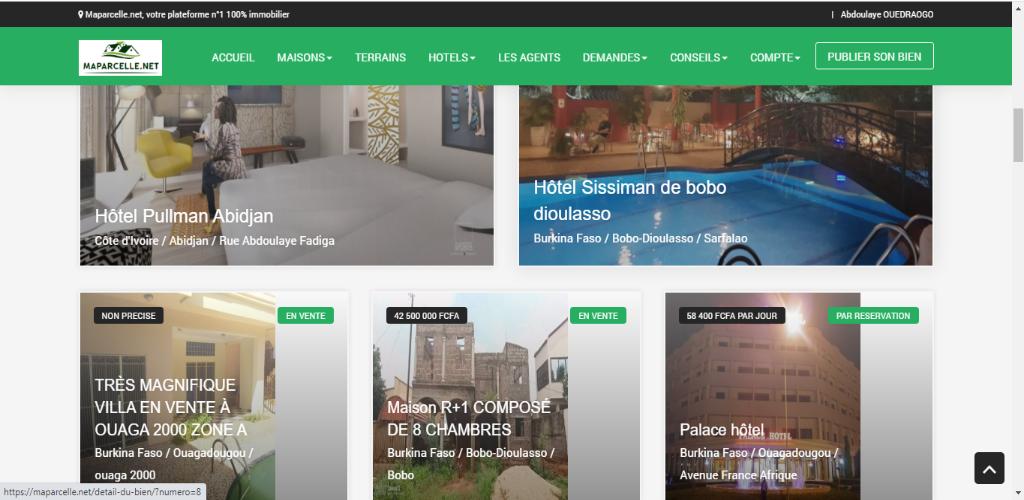Click the location pin icon in top bar

coord(80,14)
